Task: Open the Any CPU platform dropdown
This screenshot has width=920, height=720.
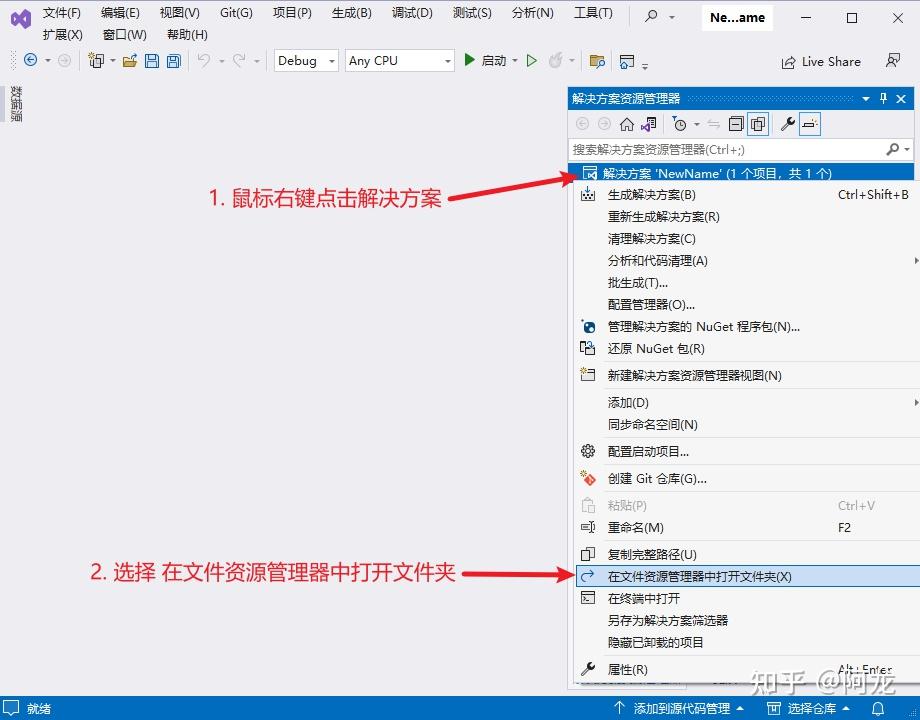Action: point(397,60)
